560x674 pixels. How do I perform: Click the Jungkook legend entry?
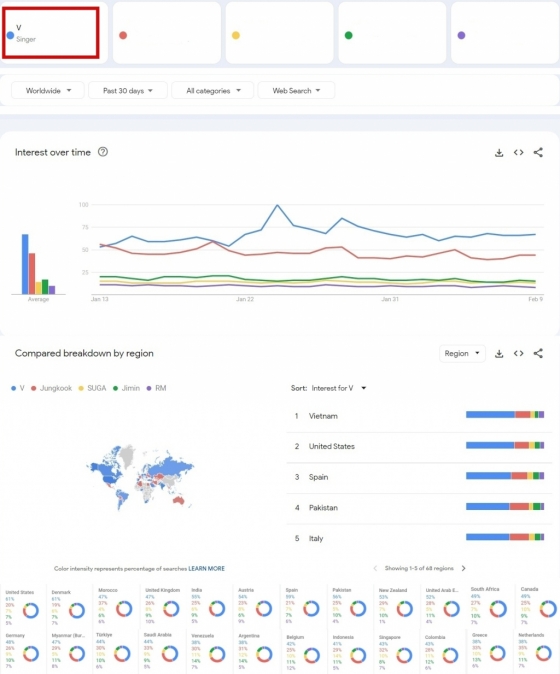point(52,388)
